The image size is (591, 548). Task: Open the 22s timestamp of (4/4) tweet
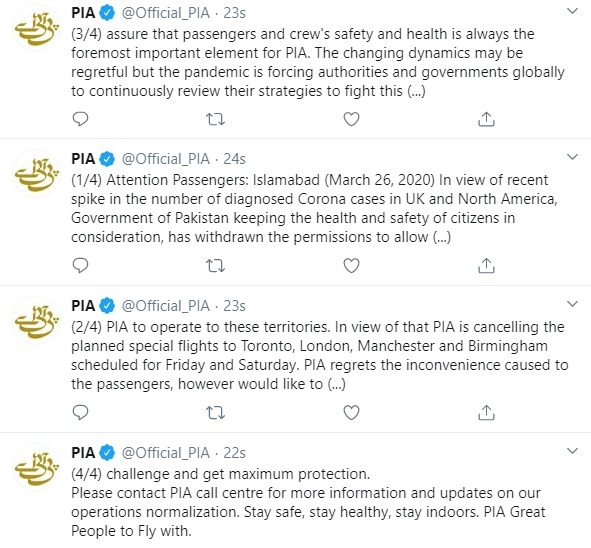[234, 453]
